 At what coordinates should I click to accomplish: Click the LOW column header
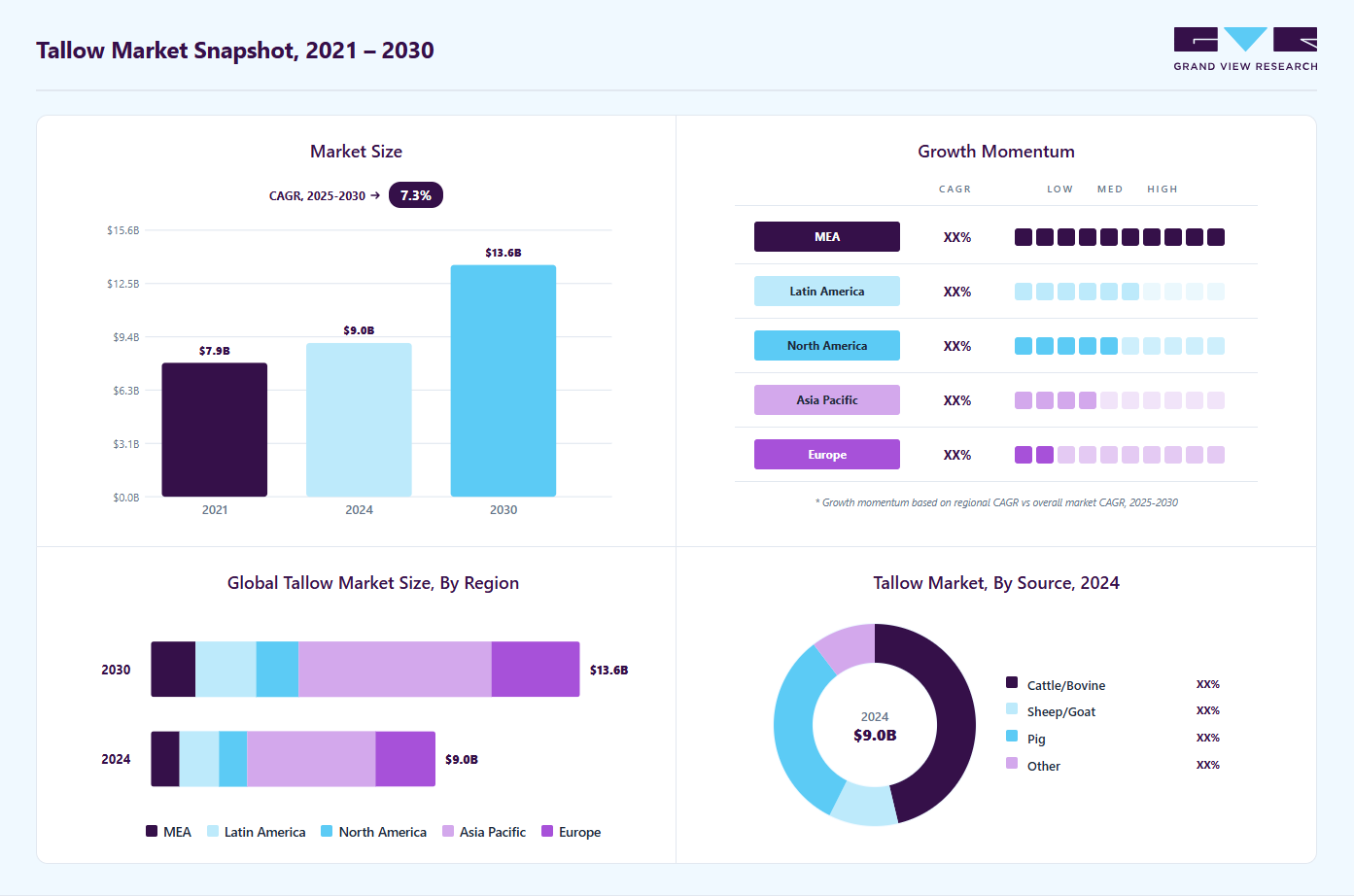(x=1060, y=190)
